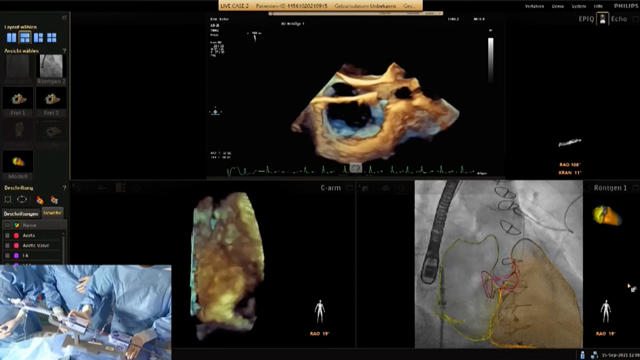Screen dimensions: 640x360
Task: Click the red Aorta color swatch
Action: [x=16, y=236]
